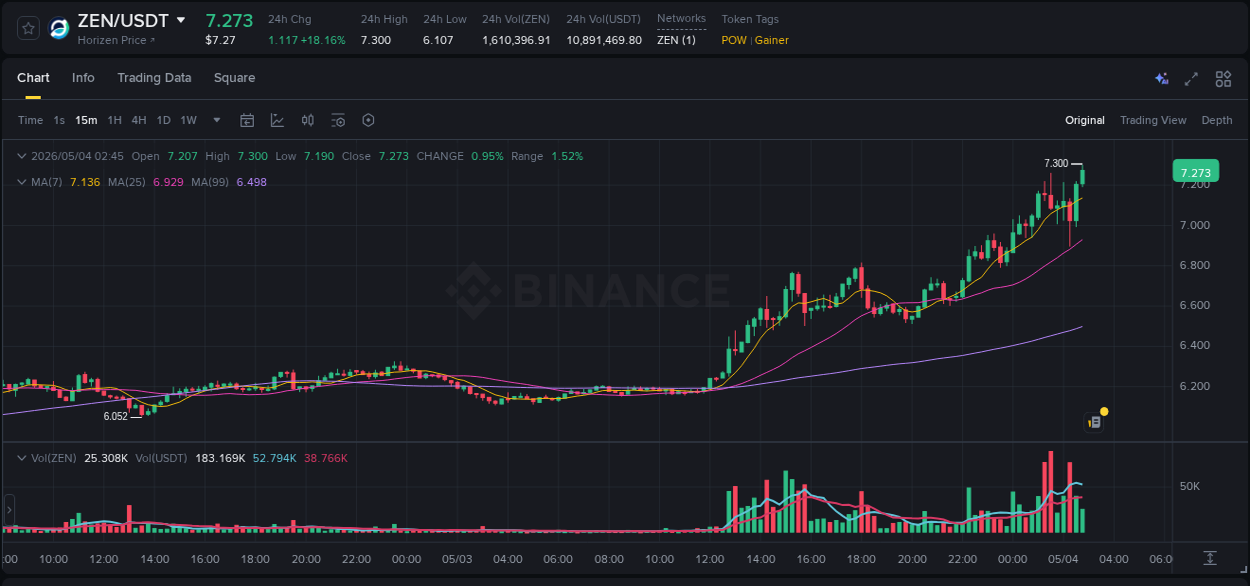Open the Horizen Price link
This screenshot has width=1250, height=586.
point(117,40)
